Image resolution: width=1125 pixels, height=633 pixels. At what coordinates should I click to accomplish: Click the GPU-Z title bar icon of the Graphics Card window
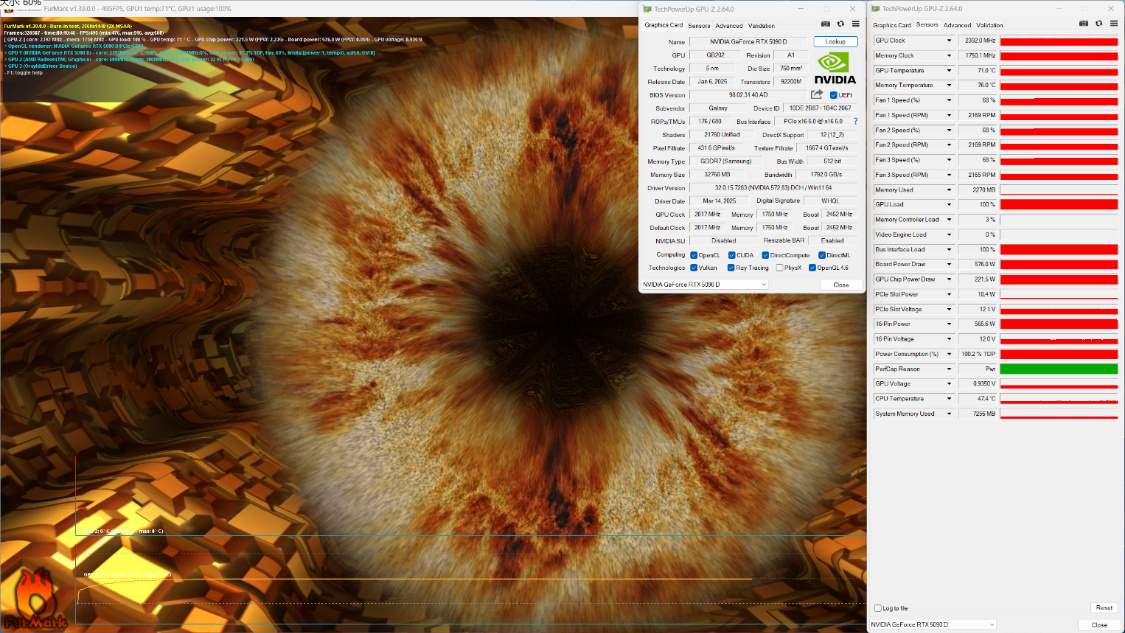[647, 9]
